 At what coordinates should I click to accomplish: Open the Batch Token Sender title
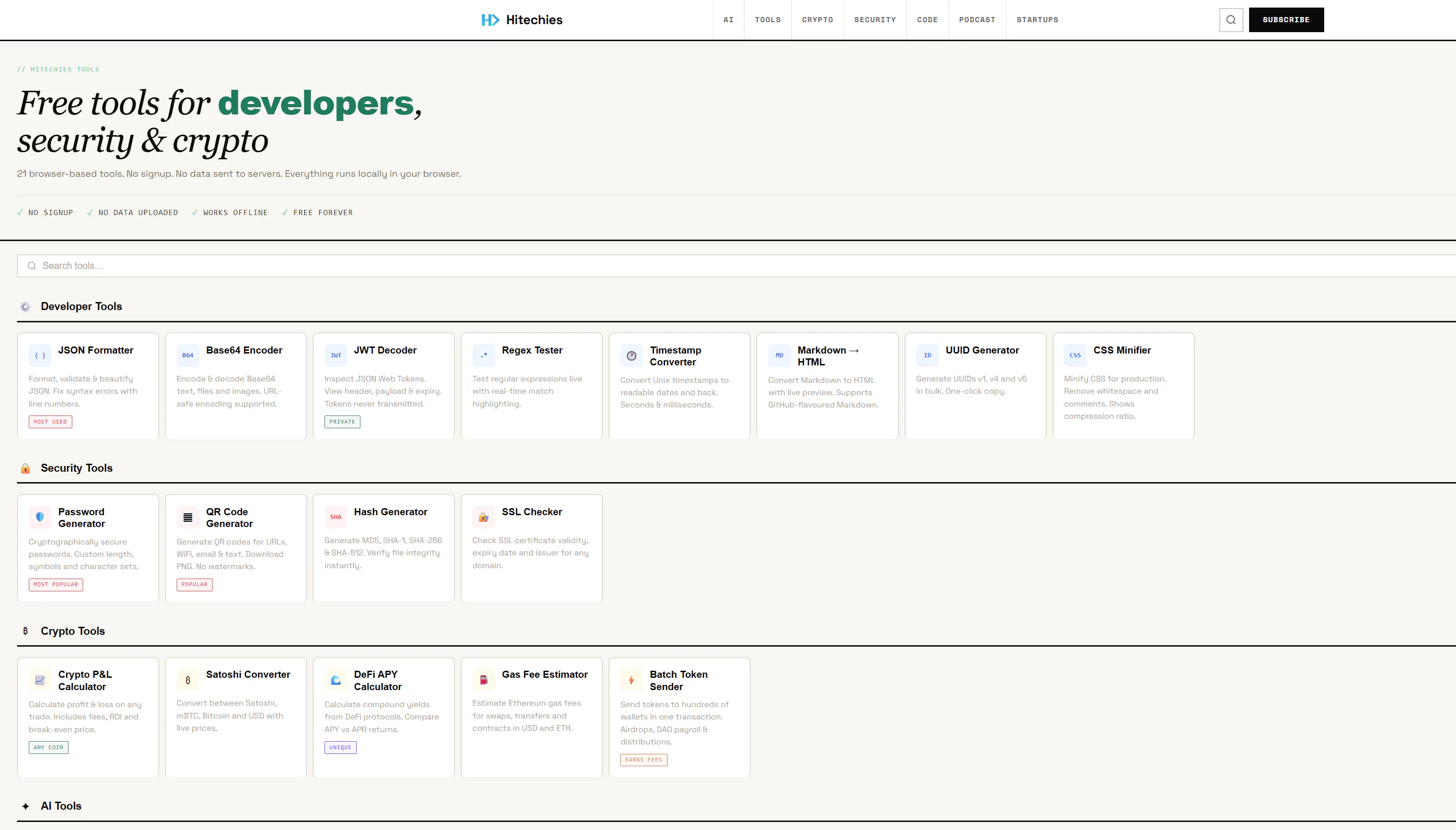[678, 681]
